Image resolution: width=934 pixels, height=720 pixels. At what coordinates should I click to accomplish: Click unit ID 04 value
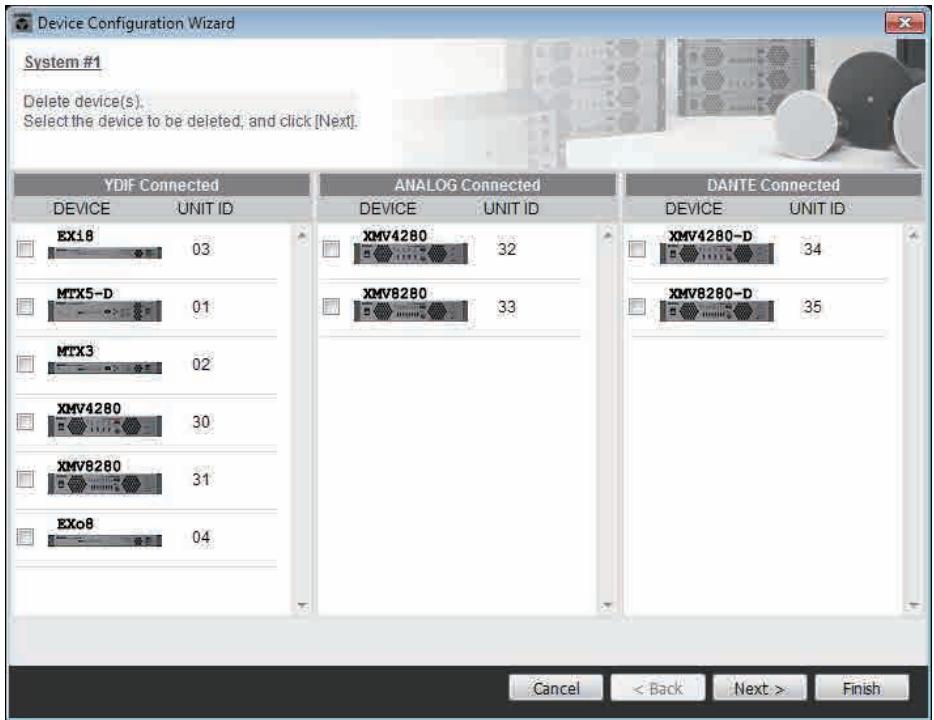201,537
